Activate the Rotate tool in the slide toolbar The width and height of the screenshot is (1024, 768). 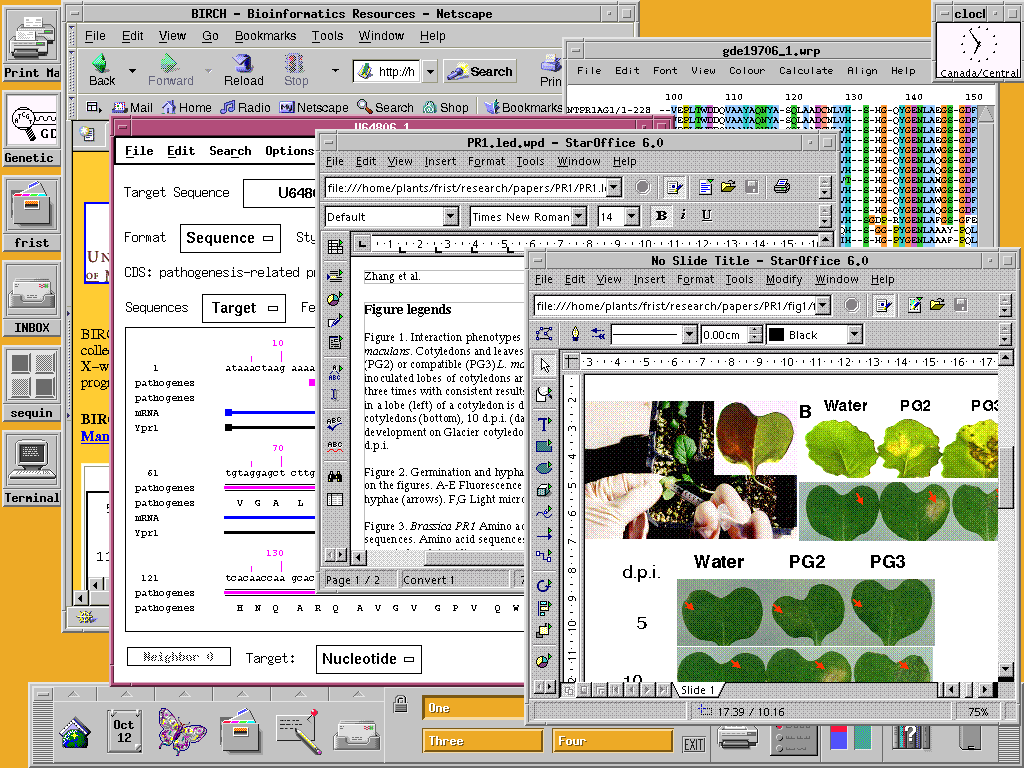[x=544, y=585]
